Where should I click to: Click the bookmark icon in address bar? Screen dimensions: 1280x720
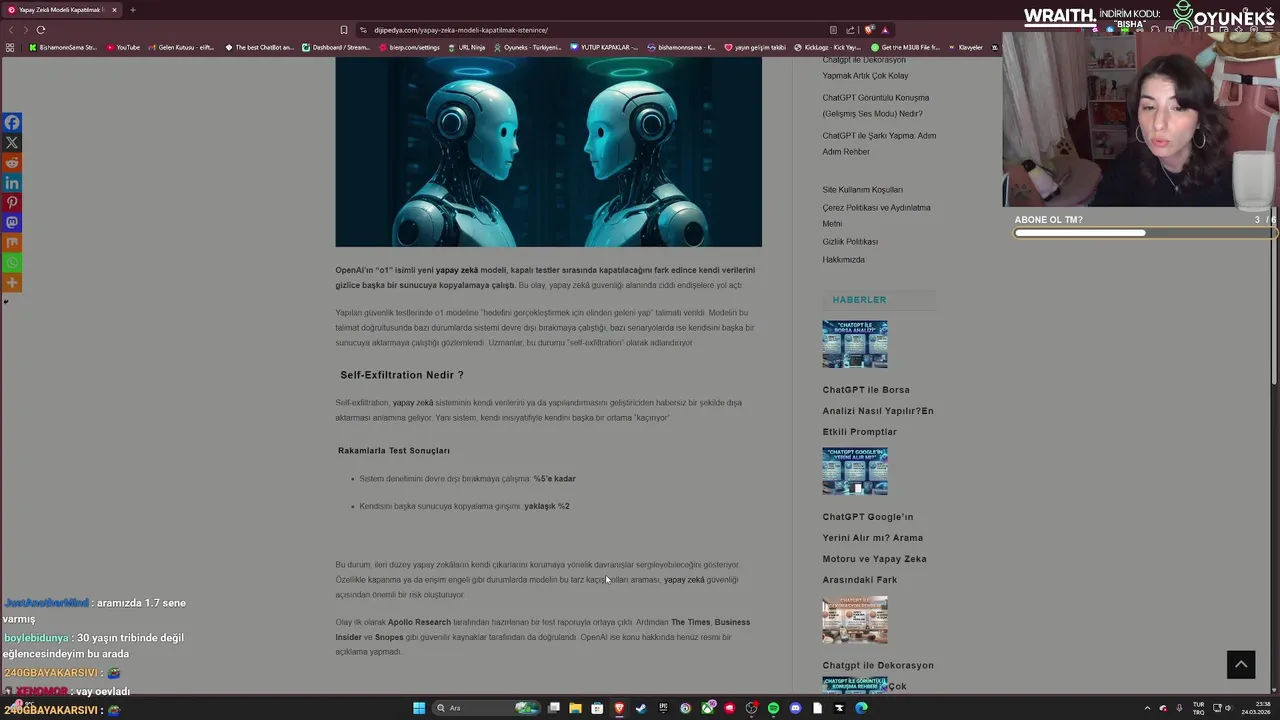pos(344,30)
